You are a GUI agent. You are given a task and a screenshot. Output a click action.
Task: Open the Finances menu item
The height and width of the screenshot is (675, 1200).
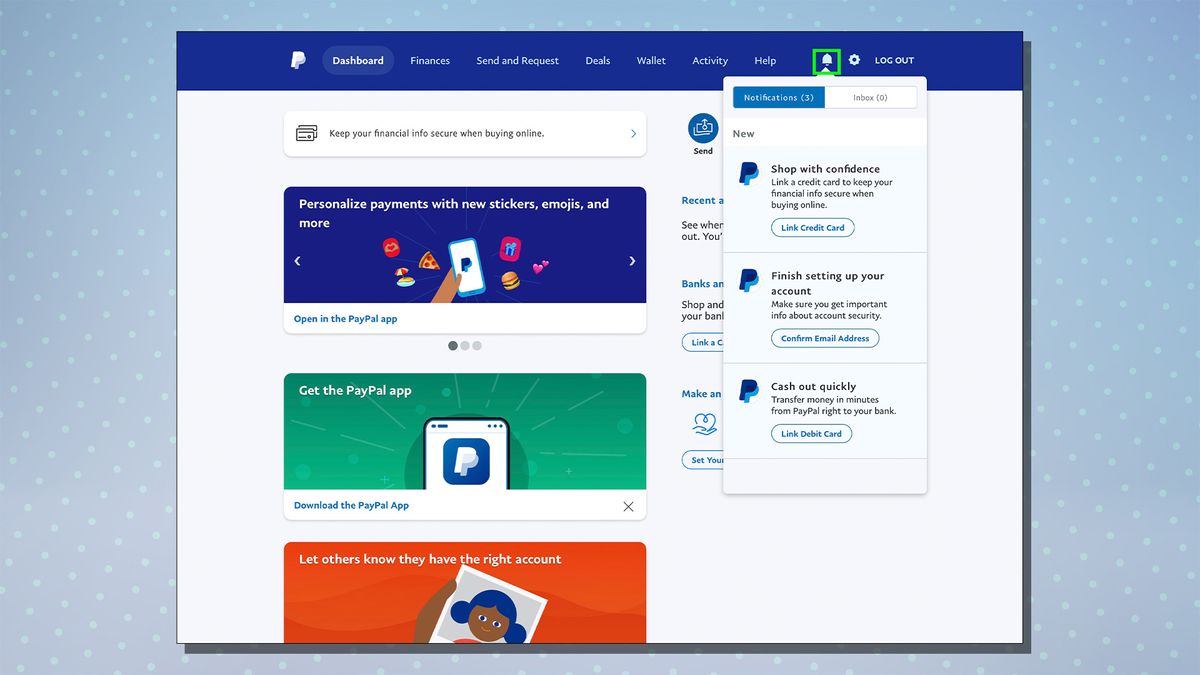click(x=430, y=60)
